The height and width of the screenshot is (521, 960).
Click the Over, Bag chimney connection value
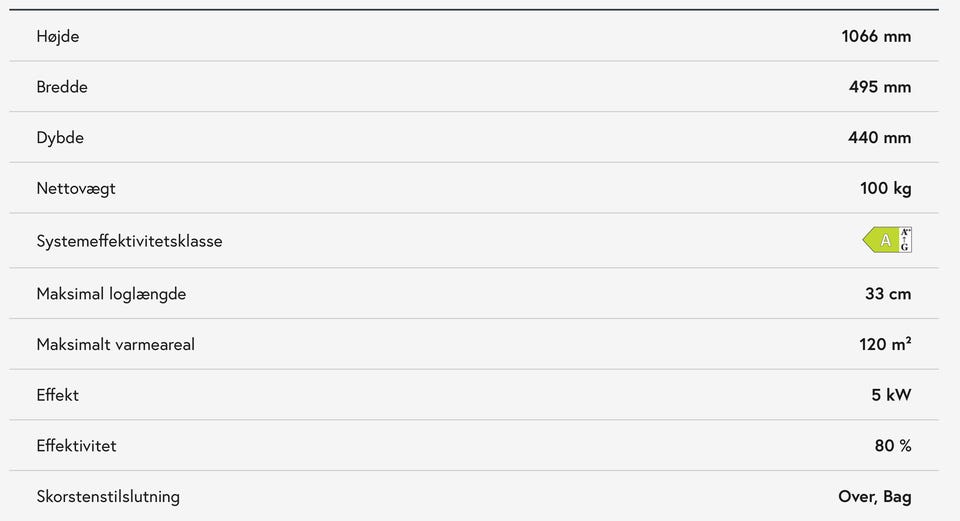pos(875,497)
